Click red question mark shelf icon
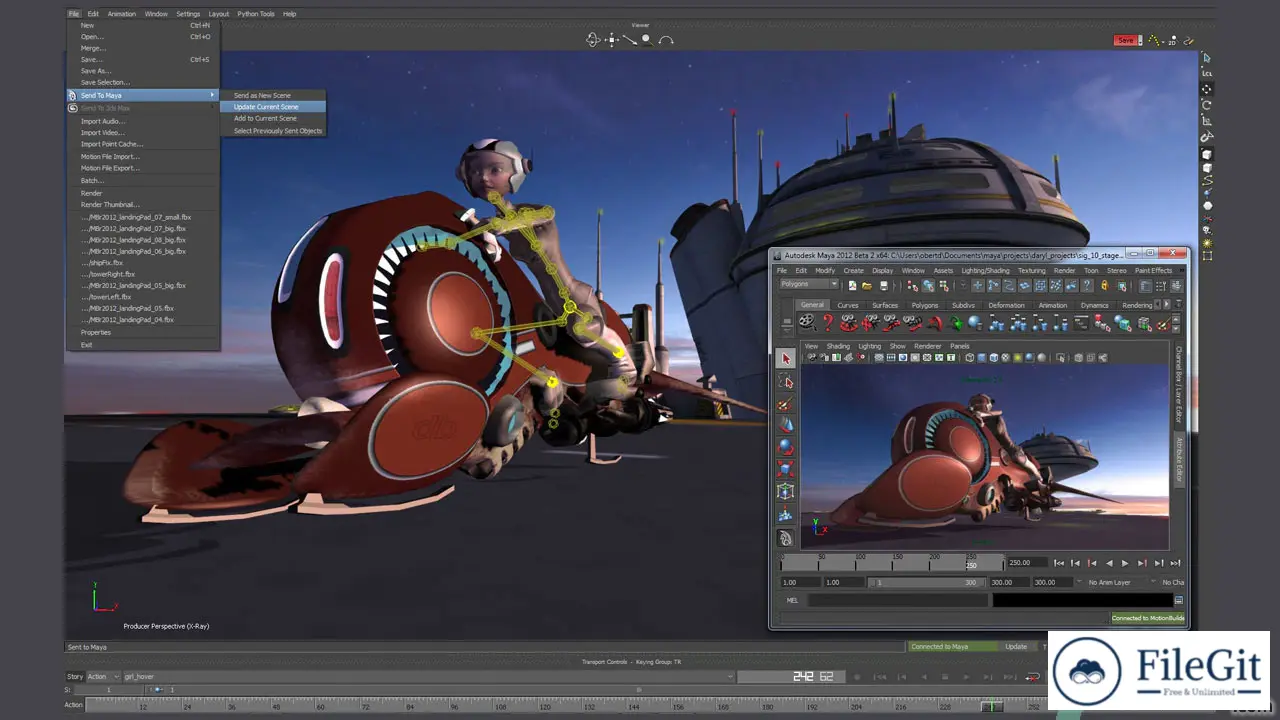This screenshot has width=1280, height=720. click(x=828, y=322)
